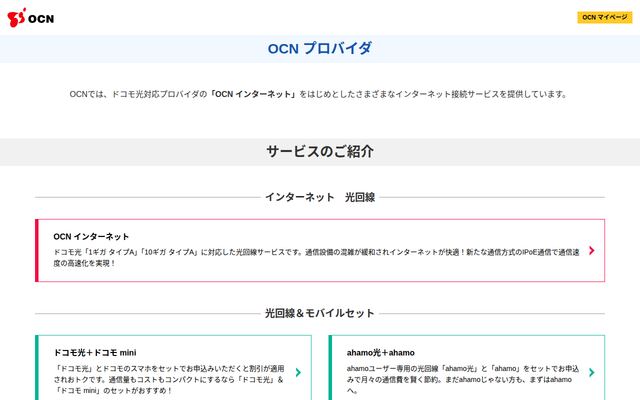The width and height of the screenshot is (640, 400).
Task: Open the OCN インターネット service card
Action: pos(320,250)
